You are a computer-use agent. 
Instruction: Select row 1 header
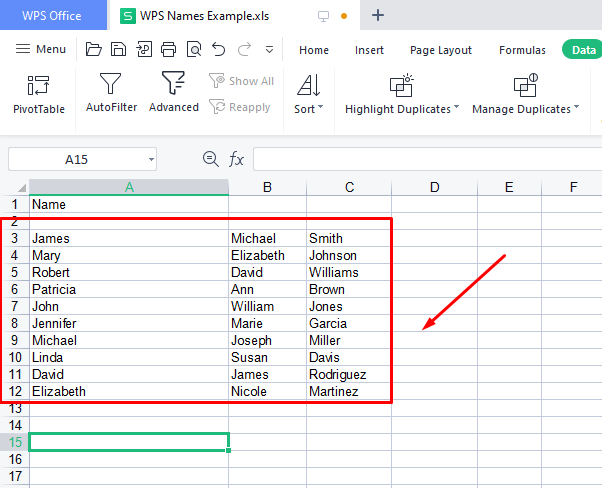click(15, 204)
